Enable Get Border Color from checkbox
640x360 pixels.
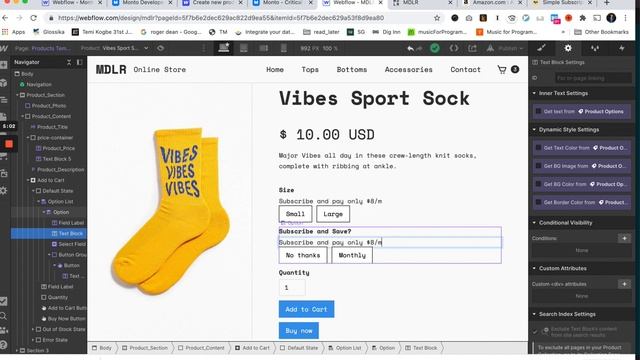[x=538, y=202]
